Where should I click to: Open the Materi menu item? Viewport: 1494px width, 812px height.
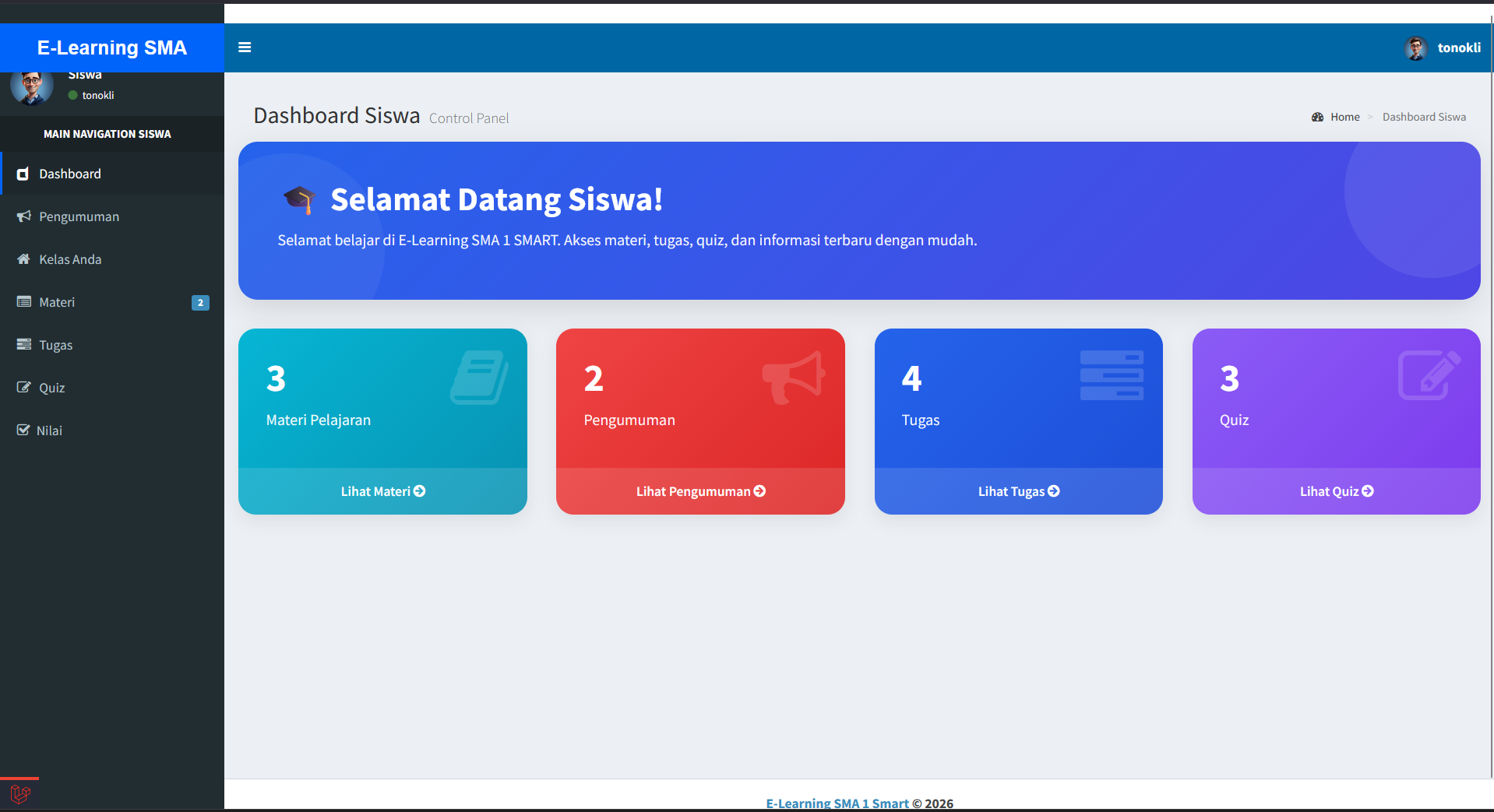[112, 302]
